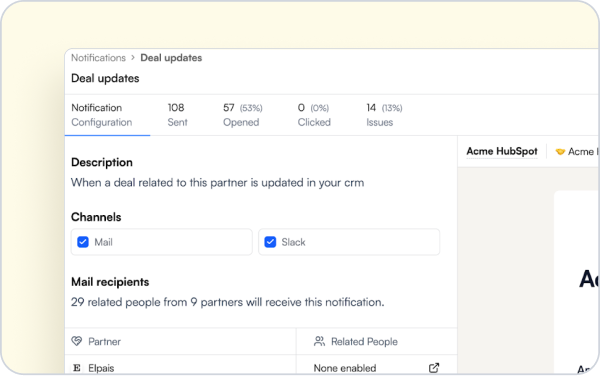Open the Notification Configuration tab
Screen dimensions: 600x376
point(101,115)
